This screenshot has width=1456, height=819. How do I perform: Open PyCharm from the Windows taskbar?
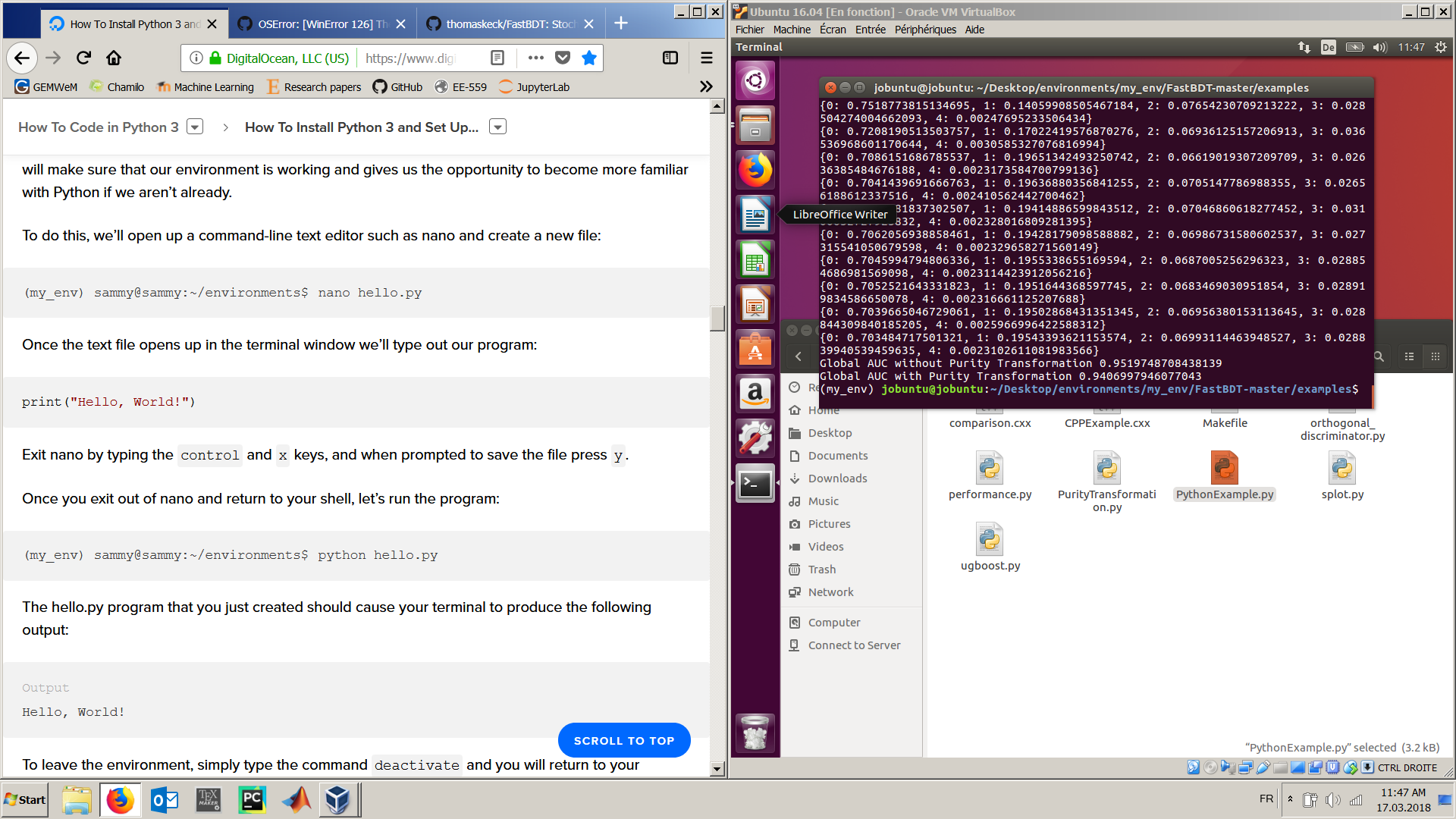[252, 800]
